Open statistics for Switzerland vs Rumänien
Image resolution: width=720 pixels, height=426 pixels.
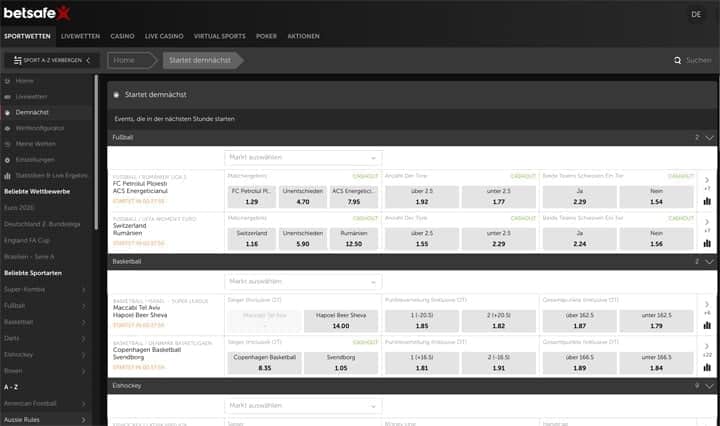pyautogui.click(x=707, y=243)
